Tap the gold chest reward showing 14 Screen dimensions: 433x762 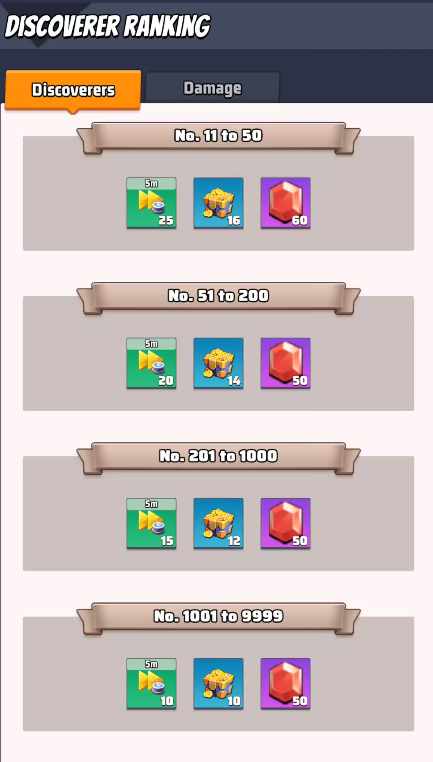click(x=218, y=363)
